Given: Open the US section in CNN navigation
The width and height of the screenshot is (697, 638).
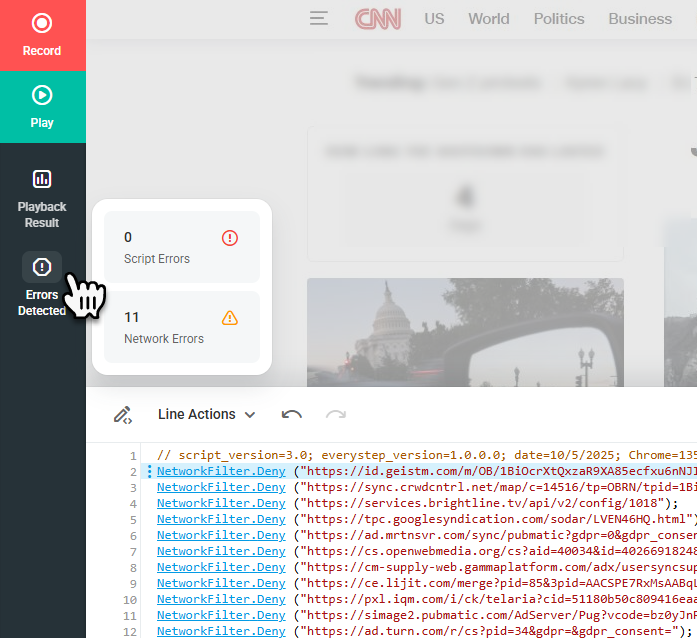Looking at the screenshot, I should click(434, 18).
